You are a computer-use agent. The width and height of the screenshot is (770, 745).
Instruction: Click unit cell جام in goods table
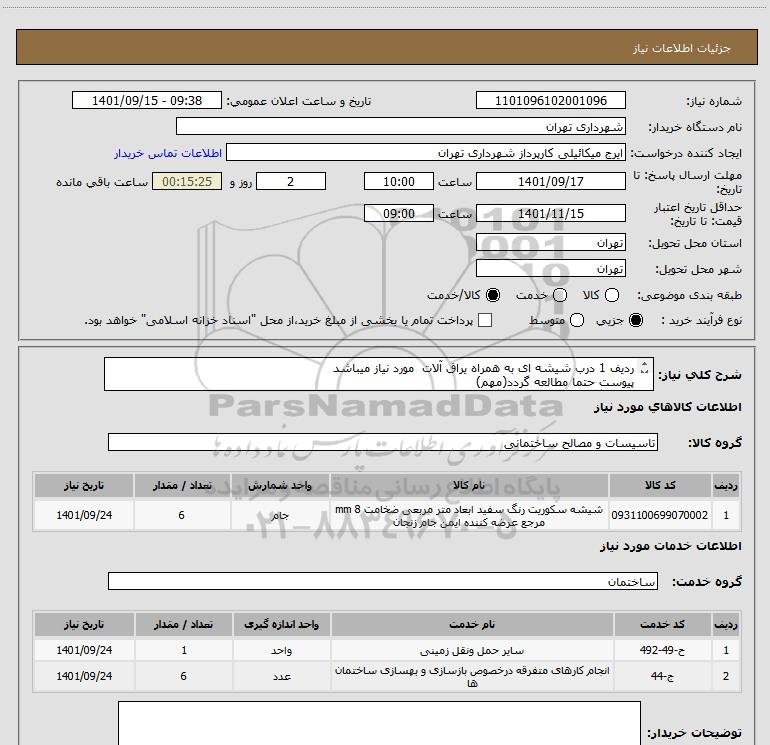click(x=280, y=515)
